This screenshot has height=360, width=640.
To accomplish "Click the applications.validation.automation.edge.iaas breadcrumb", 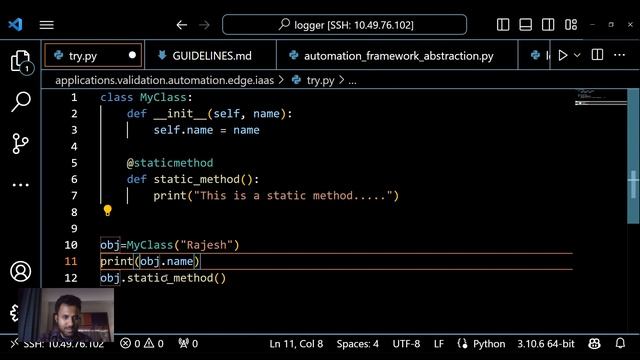I will tap(164, 80).
